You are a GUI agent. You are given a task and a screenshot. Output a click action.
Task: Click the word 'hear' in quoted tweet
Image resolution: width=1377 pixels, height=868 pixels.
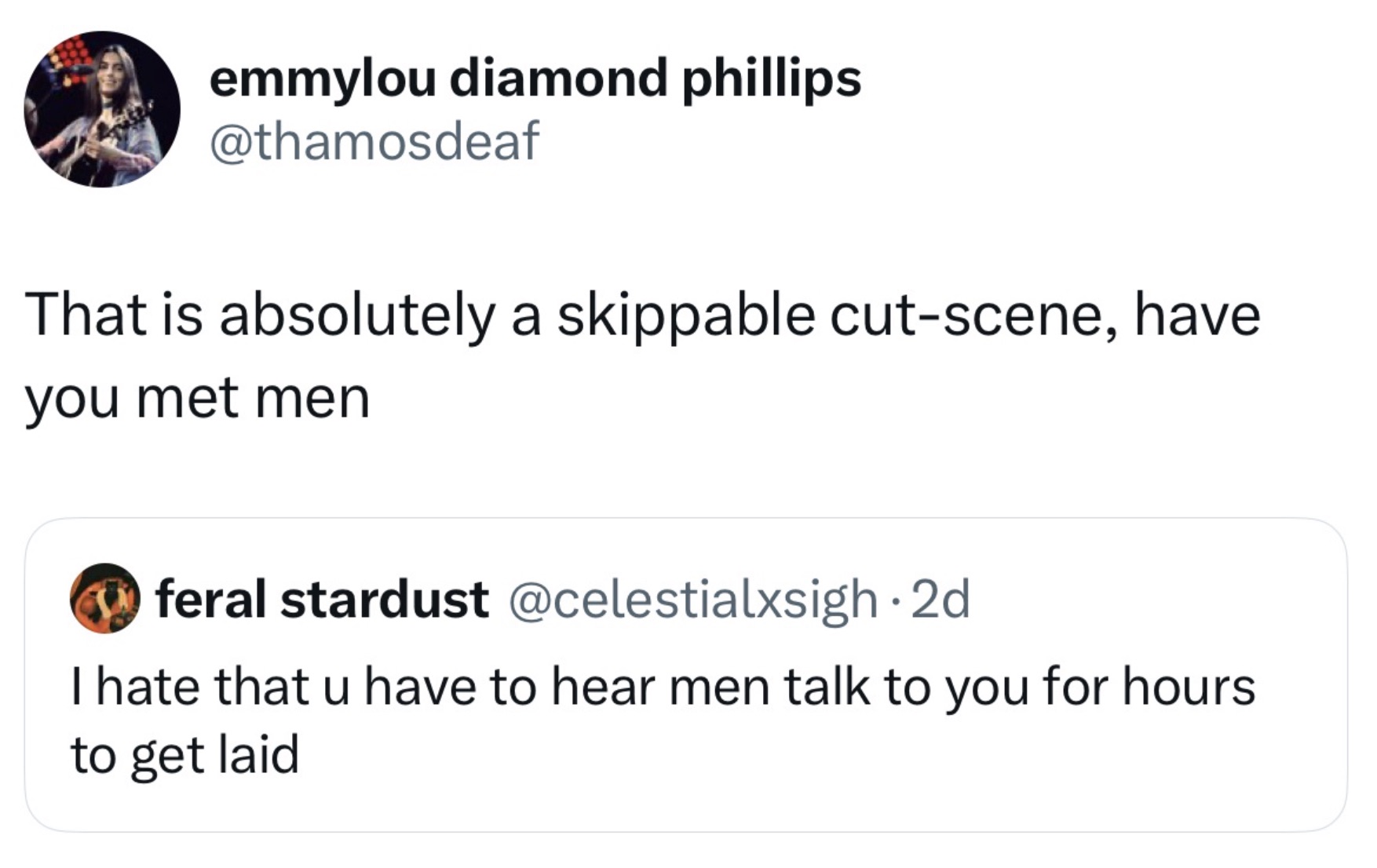602,687
